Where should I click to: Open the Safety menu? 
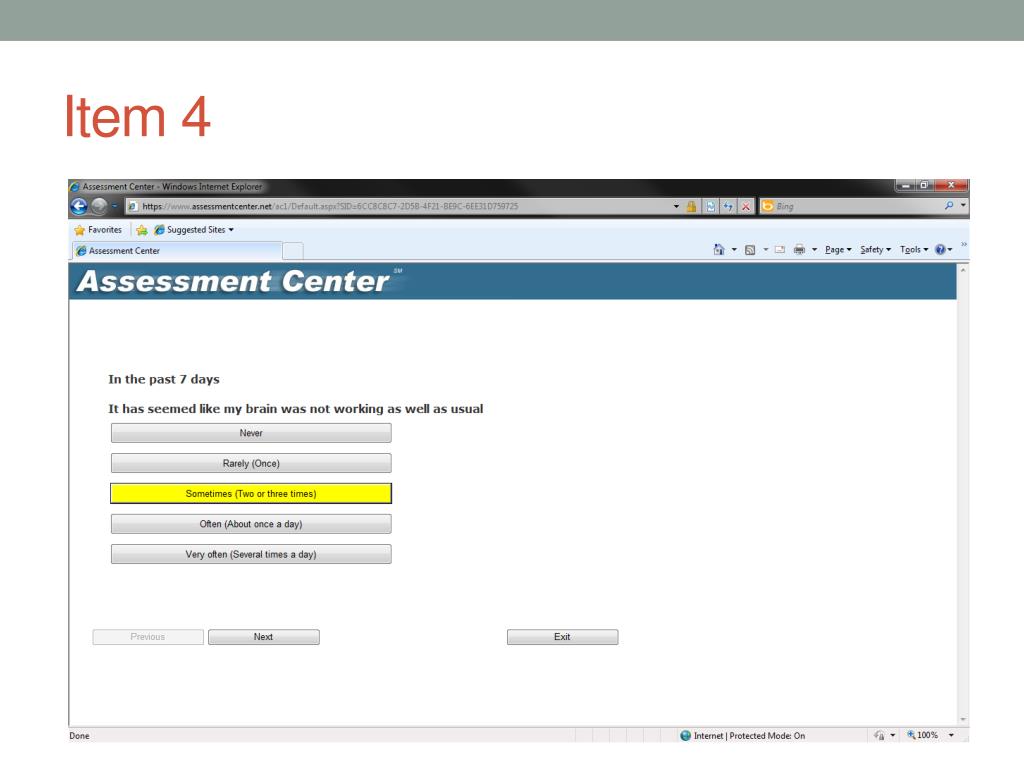[x=875, y=249]
